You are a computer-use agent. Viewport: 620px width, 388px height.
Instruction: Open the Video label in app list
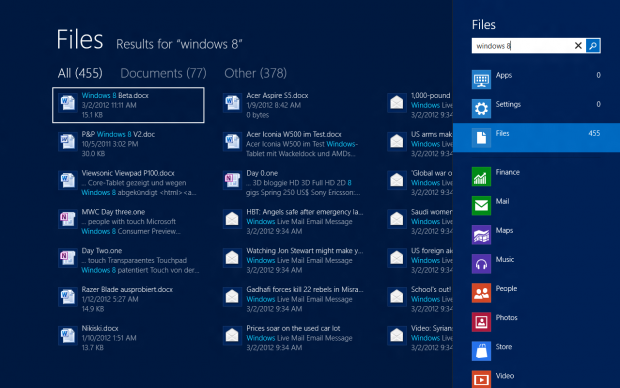click(505, 376)
